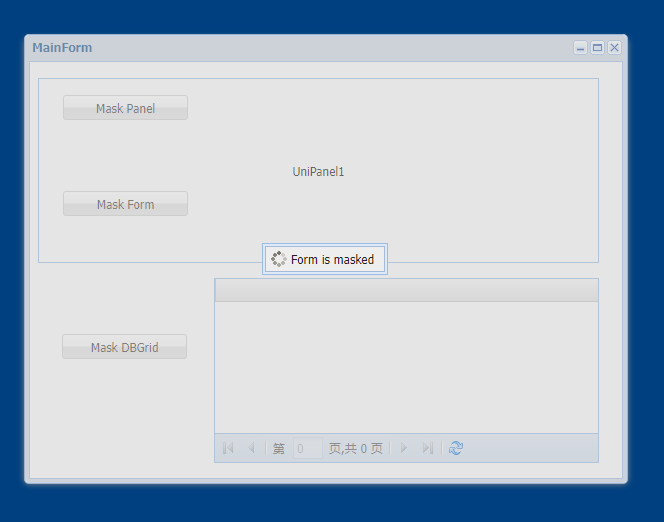Refresh the grid with the reload icon
This screenshot has width=664, height=522.
(x=456, y=448)
